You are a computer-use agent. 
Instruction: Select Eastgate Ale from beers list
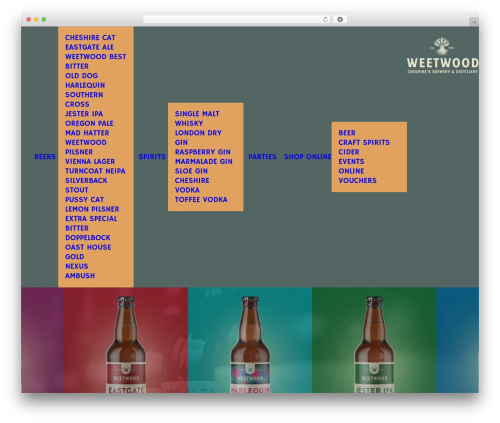90,47
